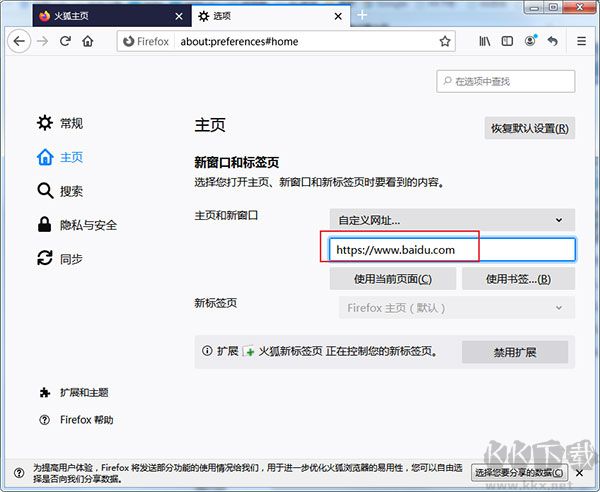Open the 常规 settings category
The image size is (600, 492).
pos(60,123)
